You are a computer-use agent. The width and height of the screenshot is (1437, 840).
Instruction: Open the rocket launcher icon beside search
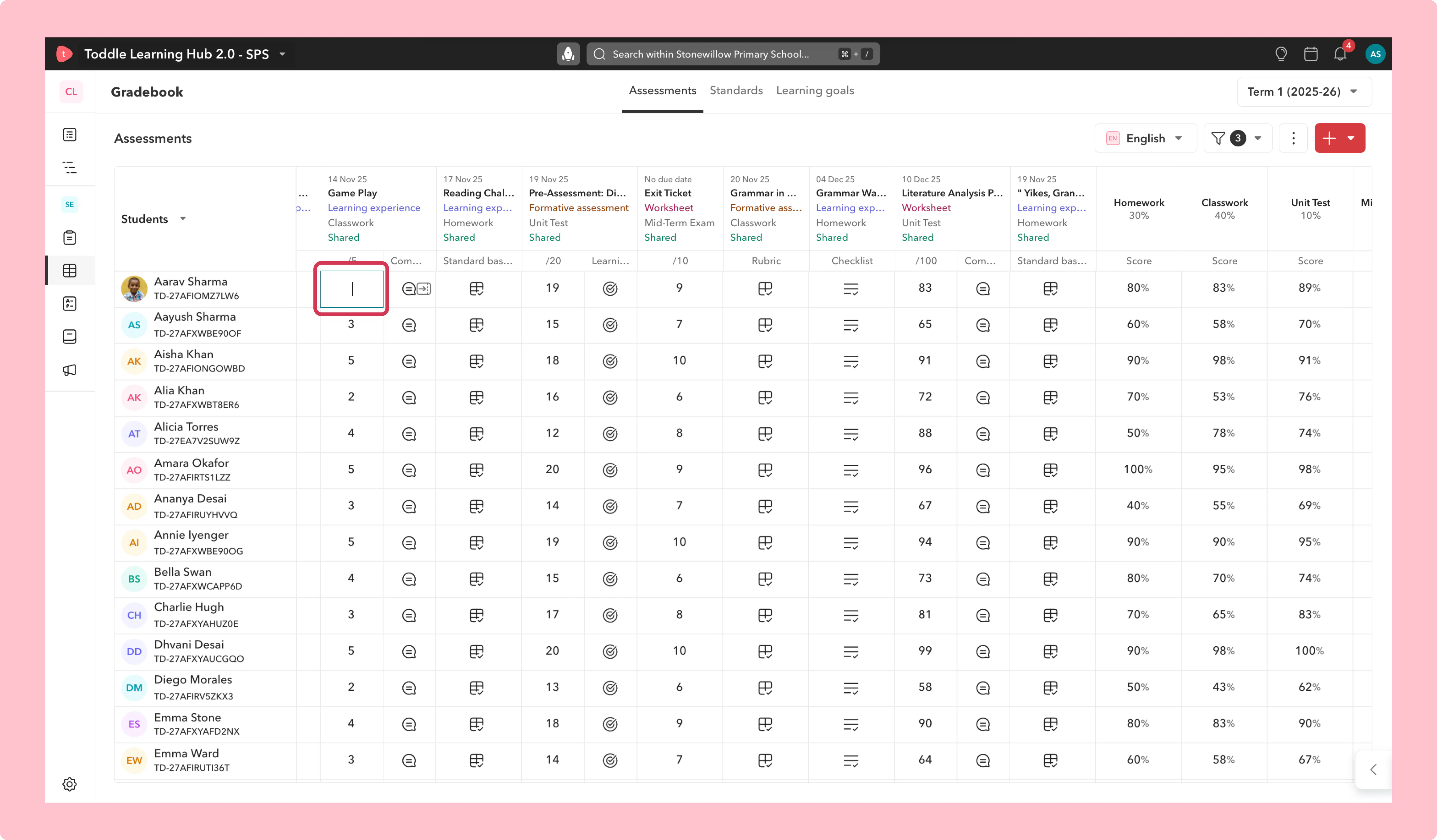click(x=568, y=54)
